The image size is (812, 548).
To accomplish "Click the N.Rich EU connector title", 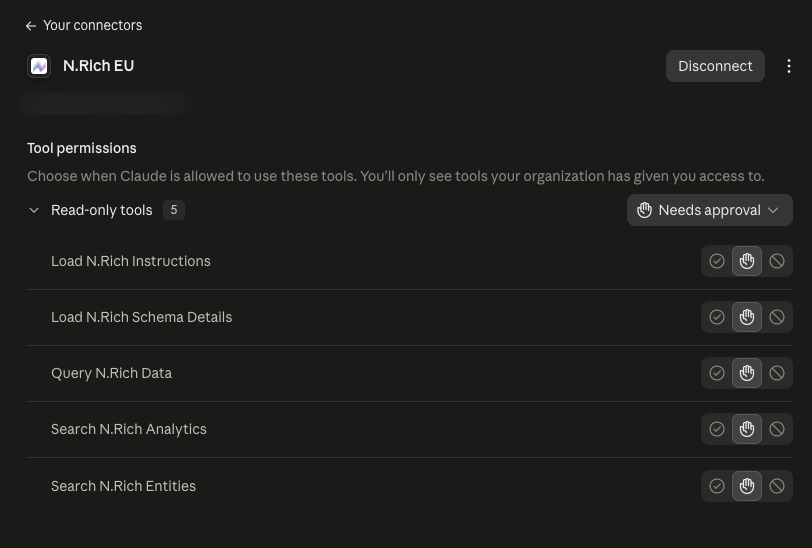I will pos(98,66).
